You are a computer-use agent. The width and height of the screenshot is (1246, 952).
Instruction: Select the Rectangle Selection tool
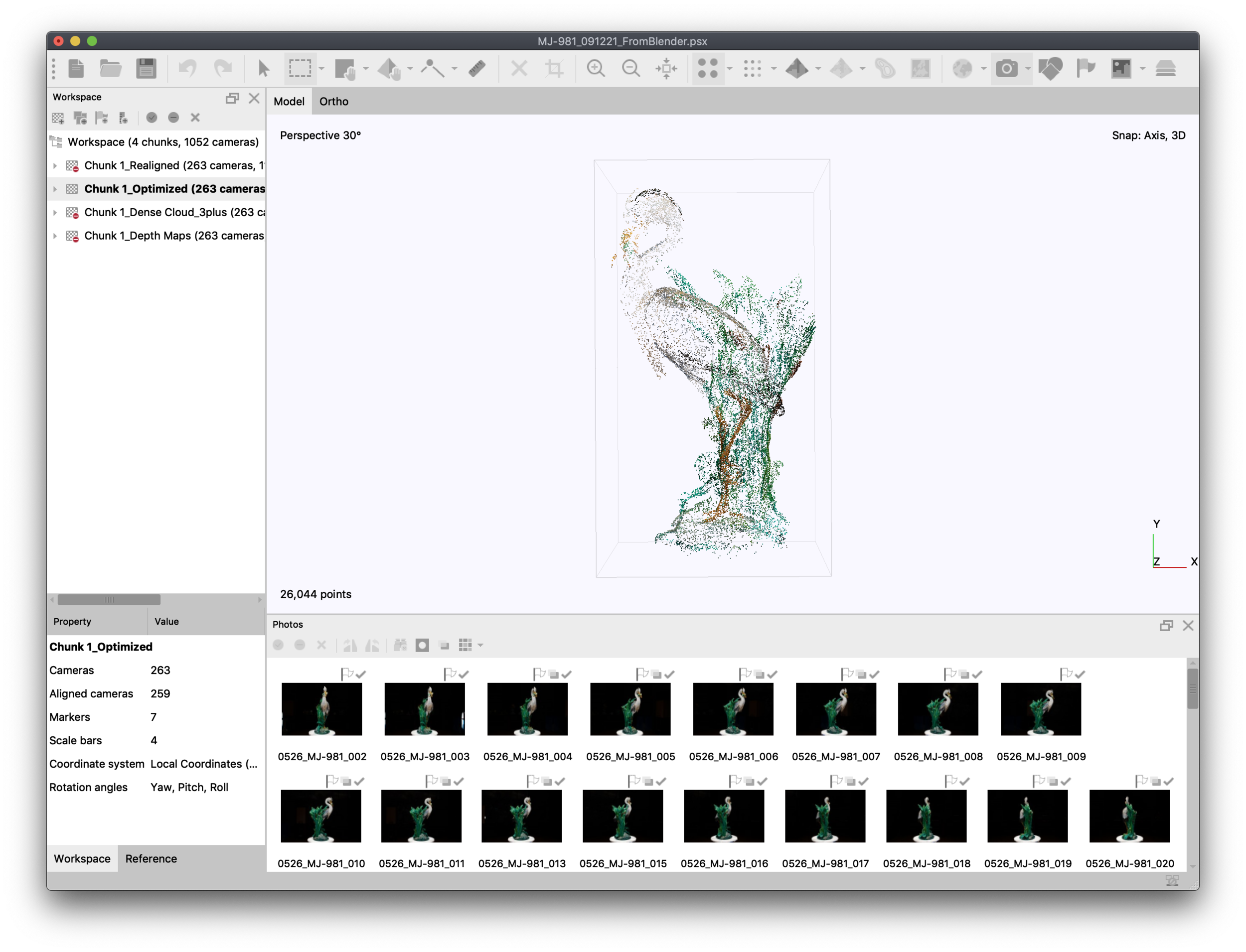pyautogui.click(x=300, y=69)
